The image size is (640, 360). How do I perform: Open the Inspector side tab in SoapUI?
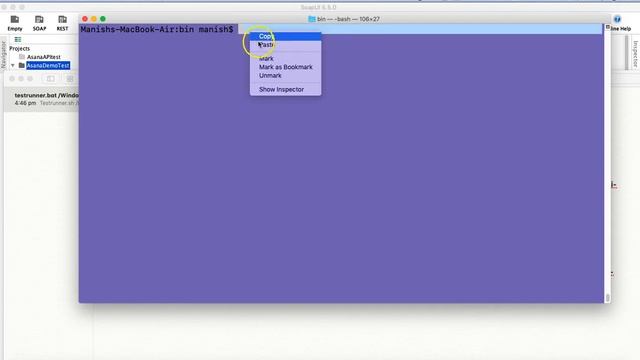tap(636, 54)
